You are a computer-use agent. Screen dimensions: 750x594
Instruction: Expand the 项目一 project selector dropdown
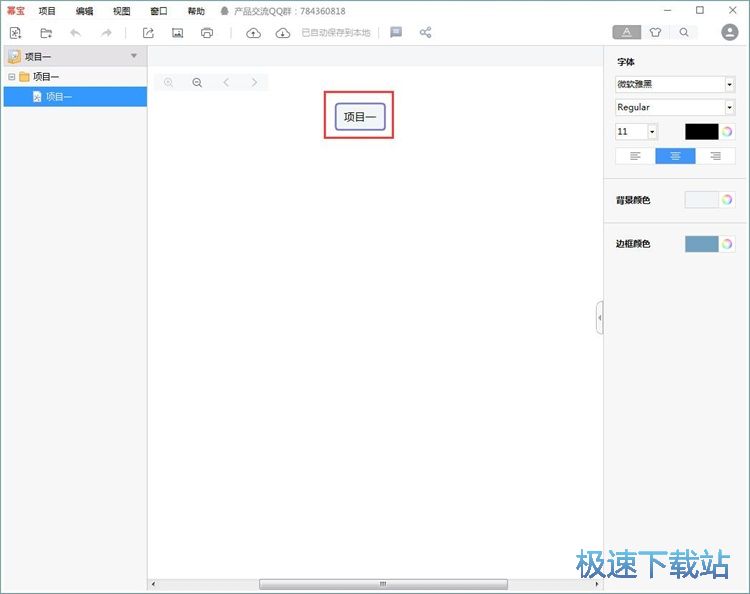[x=134, y=56]
